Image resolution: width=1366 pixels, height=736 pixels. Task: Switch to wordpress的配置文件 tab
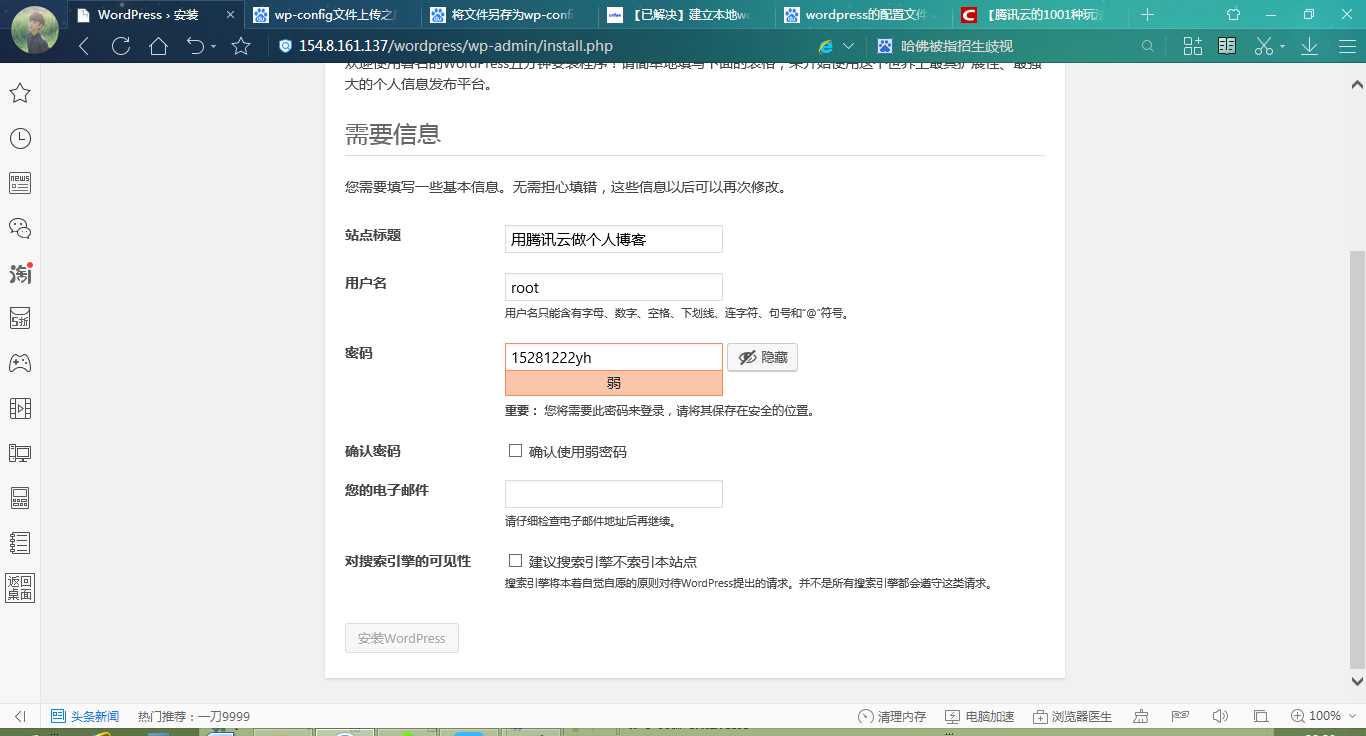(864, 15)
